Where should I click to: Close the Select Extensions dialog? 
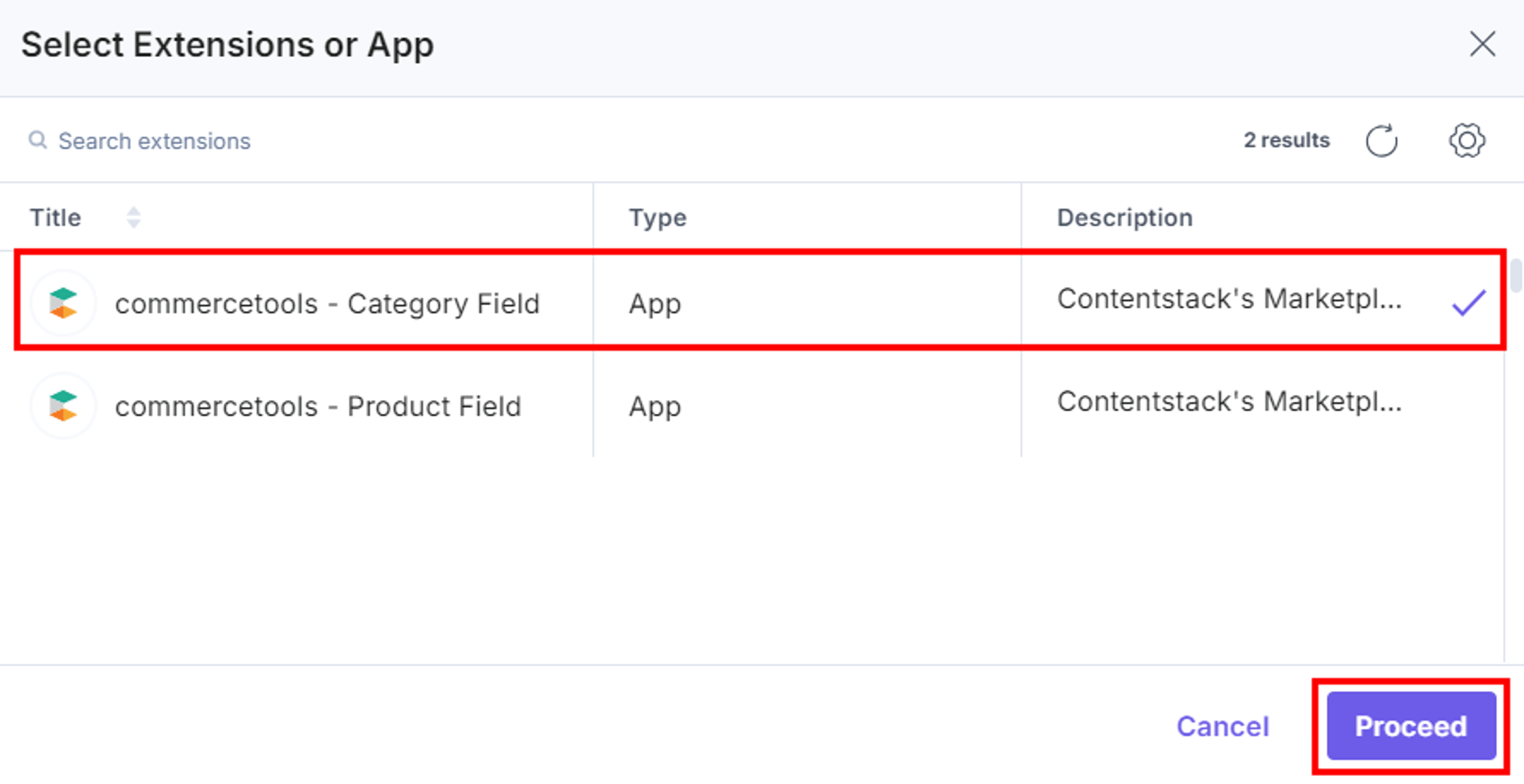(1483, 44)
